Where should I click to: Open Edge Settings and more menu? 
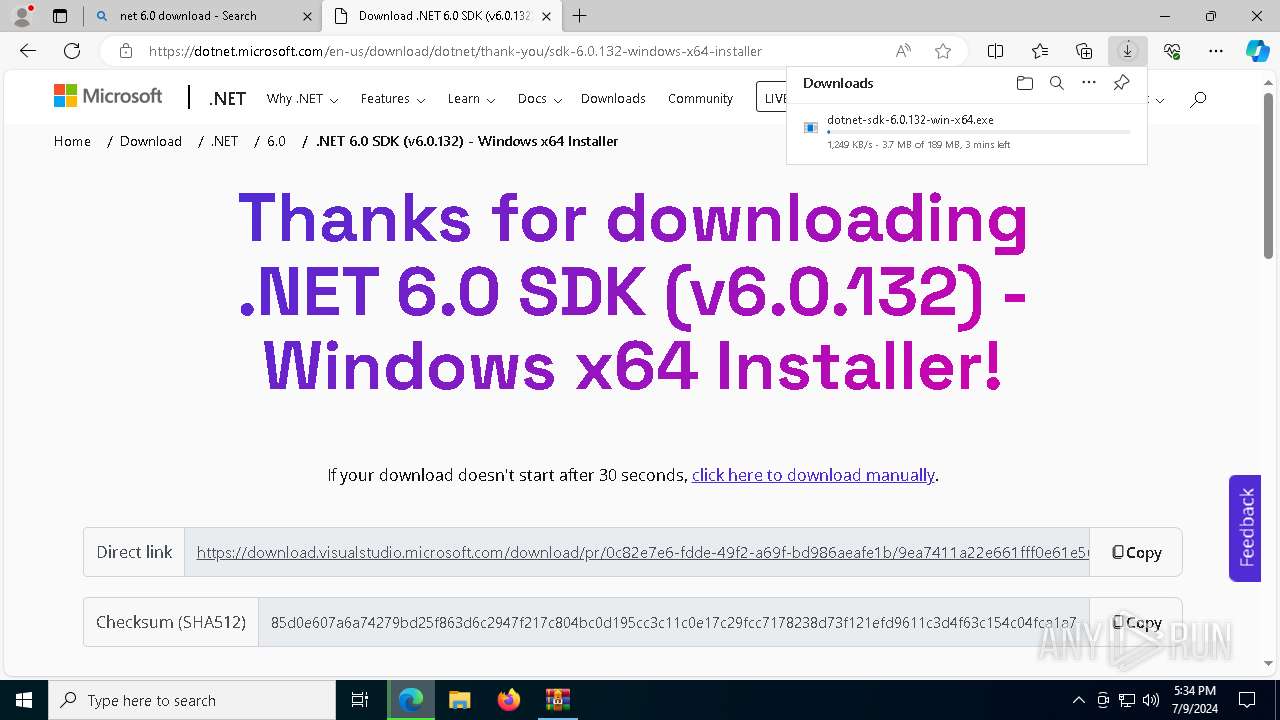click(x=1216, y=51)
